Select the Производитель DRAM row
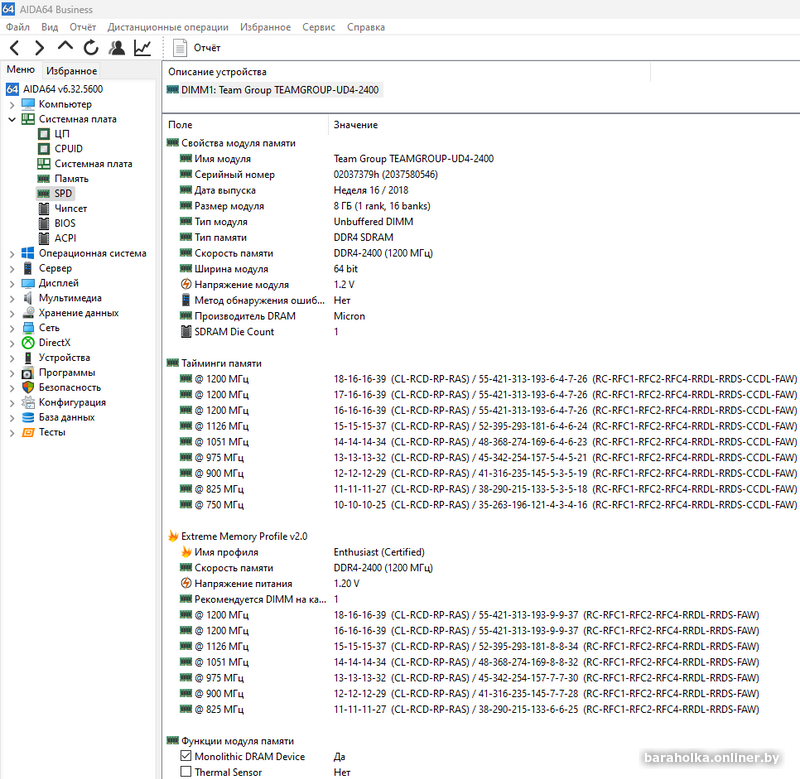This screenshot has width=800, height=779. (x=272, y=316)
